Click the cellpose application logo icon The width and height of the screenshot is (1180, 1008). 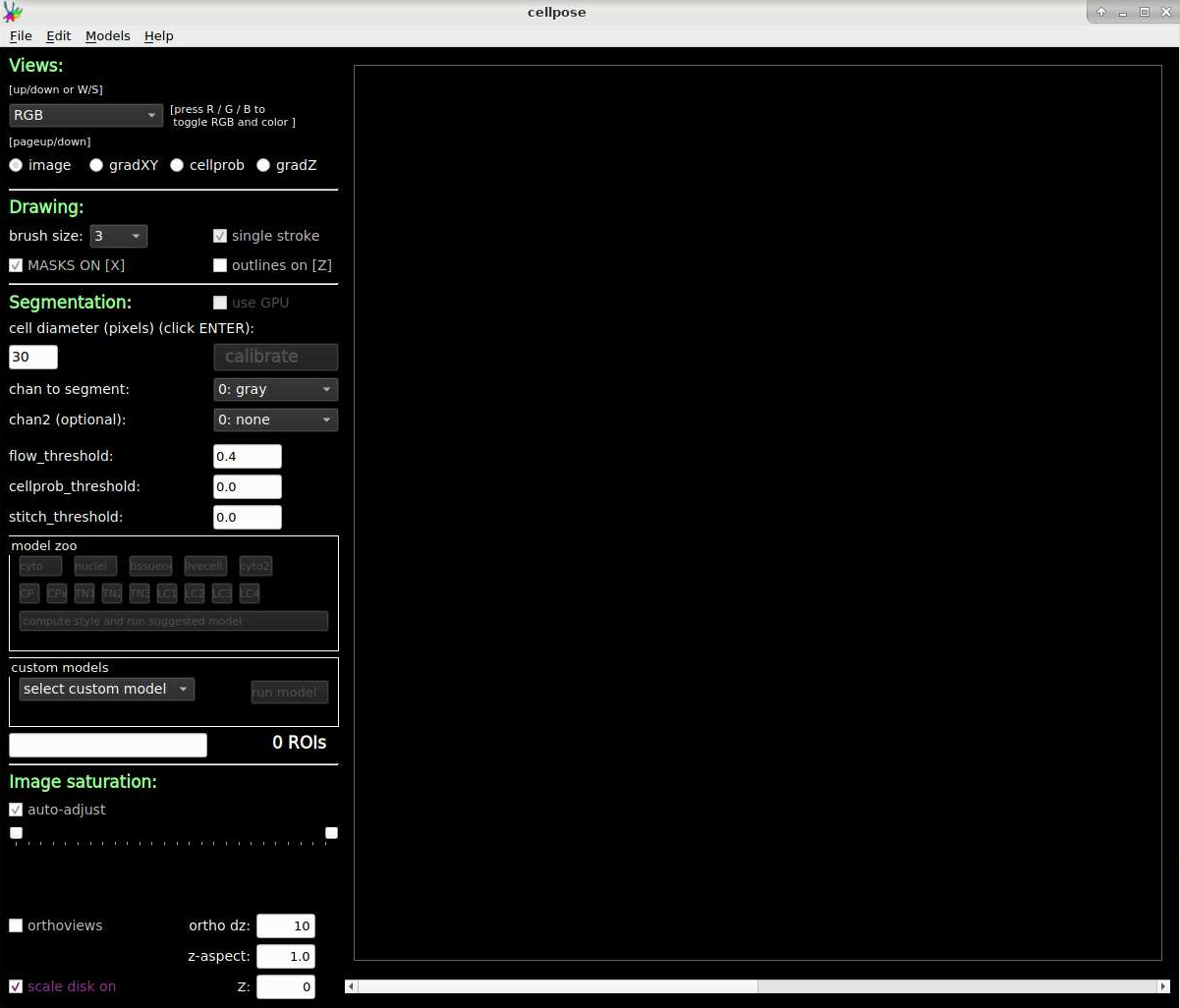tap(14, 12)
